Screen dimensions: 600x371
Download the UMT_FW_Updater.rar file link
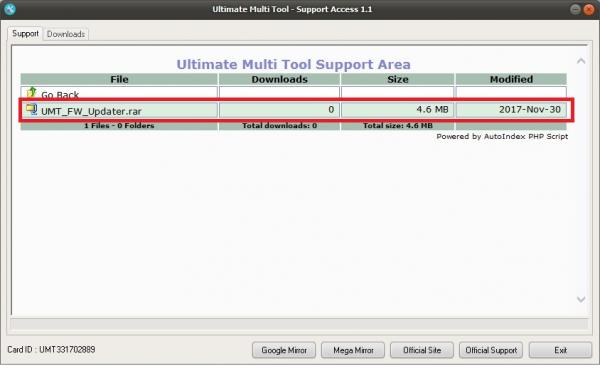click(91, 111)
